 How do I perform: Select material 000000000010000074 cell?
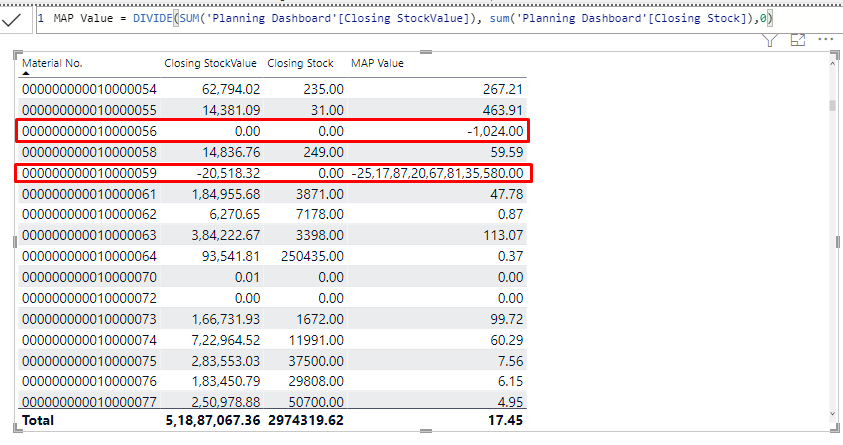89,340
